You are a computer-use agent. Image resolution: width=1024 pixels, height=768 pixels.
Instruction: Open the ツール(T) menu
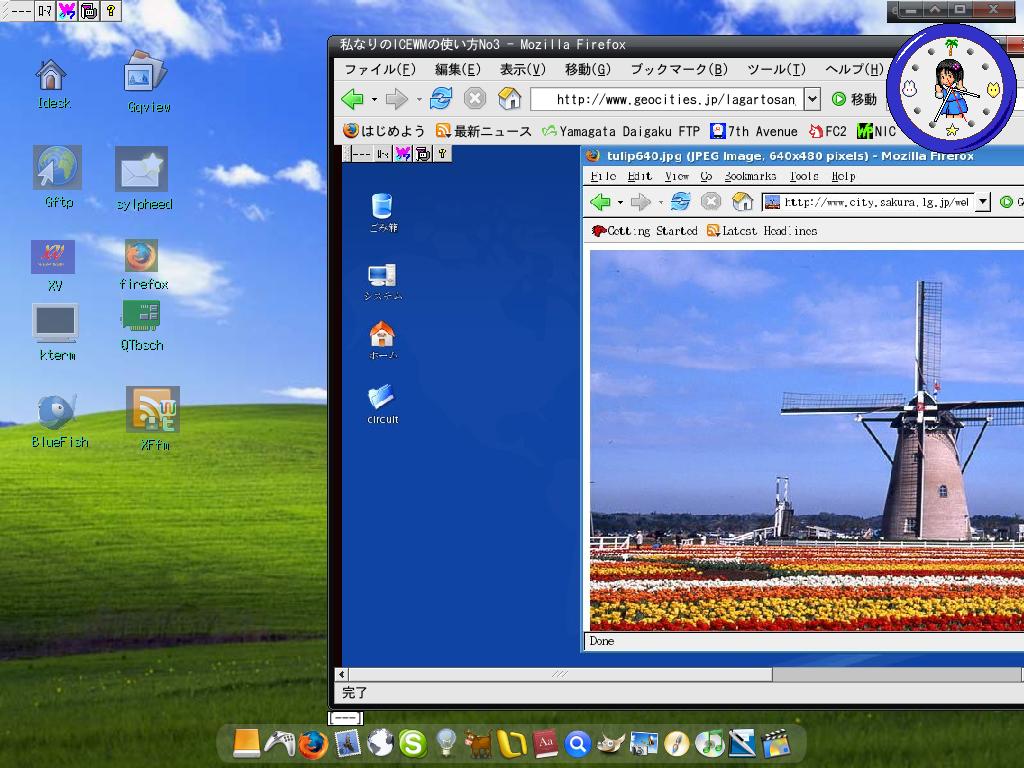[x=775, y=69]
